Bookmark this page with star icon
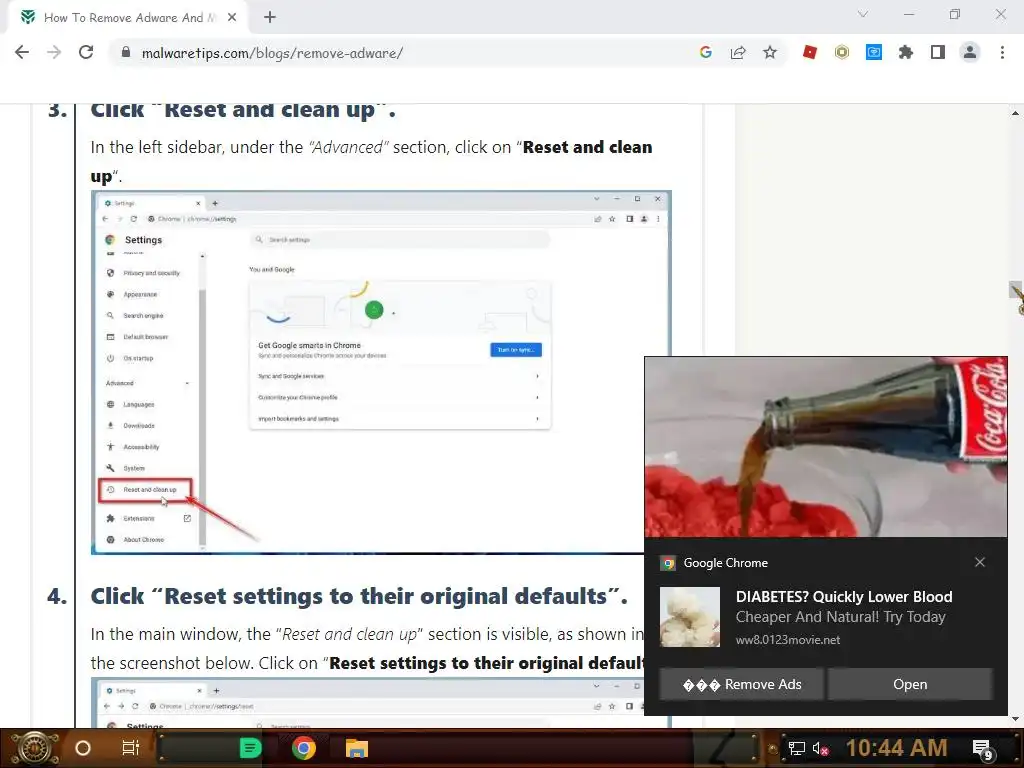This screenshot has width=1024, height=768. (x=770, y=52)
